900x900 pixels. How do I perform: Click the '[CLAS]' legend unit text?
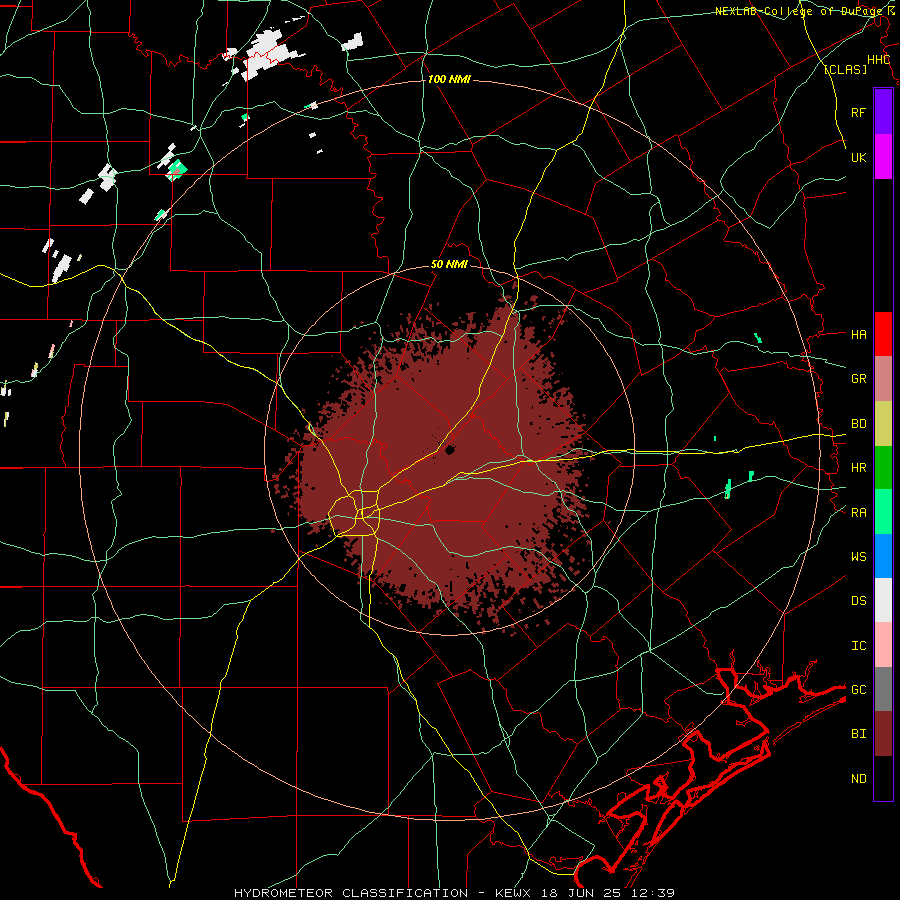click(x=845, y=70)
